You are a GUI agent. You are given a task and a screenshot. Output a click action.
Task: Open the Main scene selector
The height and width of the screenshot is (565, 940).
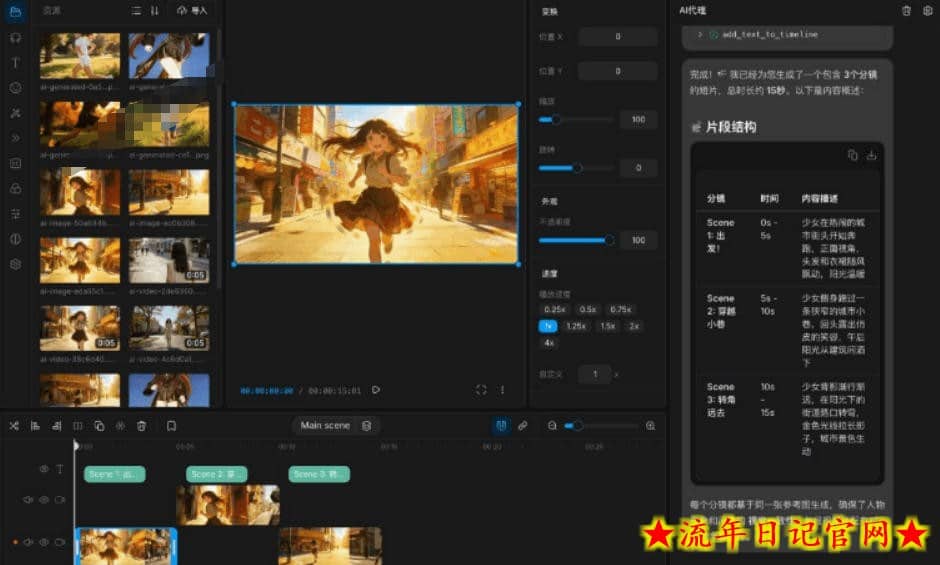point(336,426)
